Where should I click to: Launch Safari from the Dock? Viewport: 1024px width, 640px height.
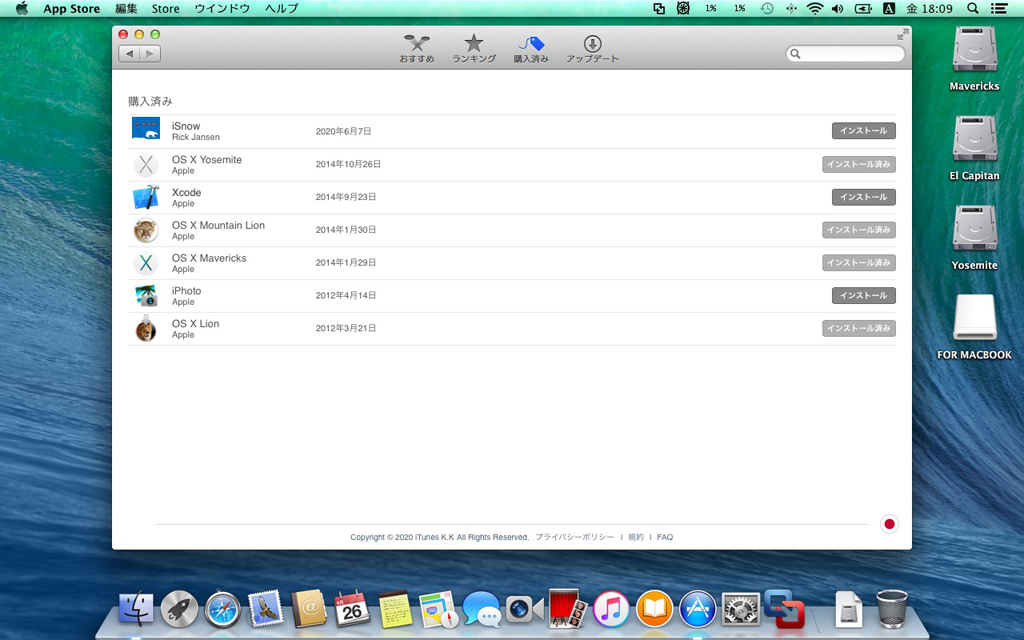click(223, 609)
